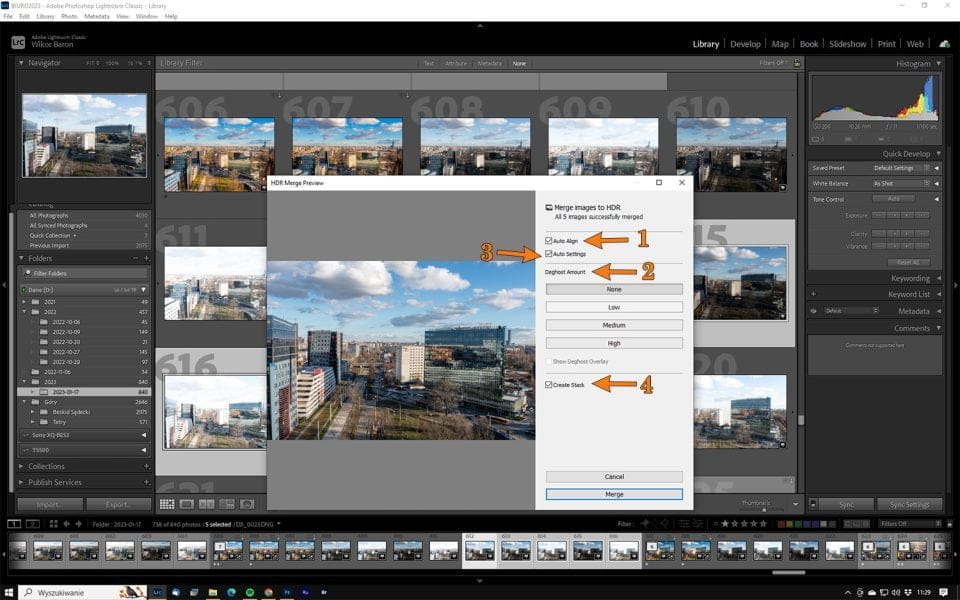Switch to Loupe view icon

coord(186,503)
